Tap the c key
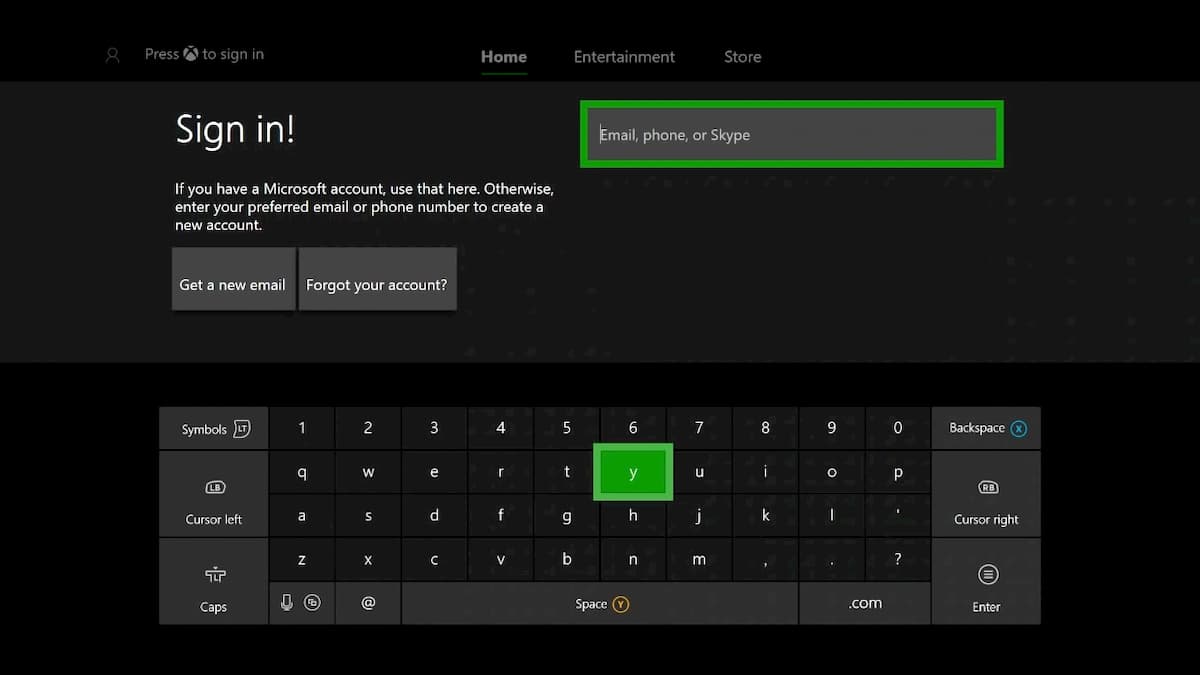The image size is (1200, 675). coord(434,560)
